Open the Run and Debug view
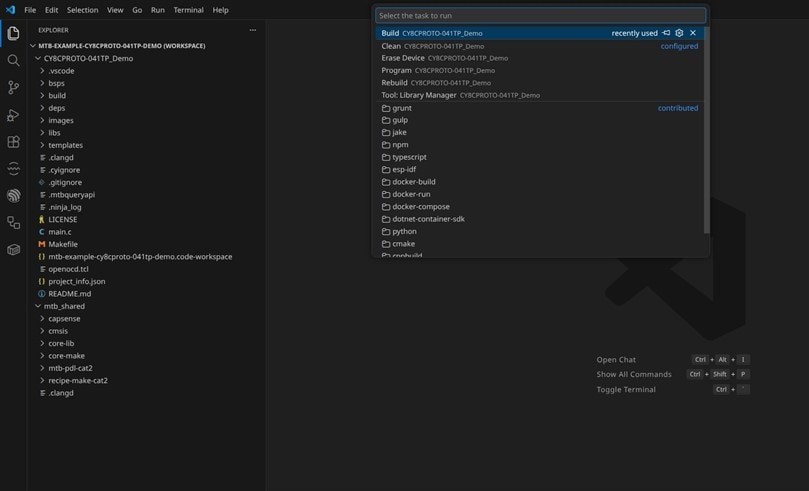 [13, 115]
